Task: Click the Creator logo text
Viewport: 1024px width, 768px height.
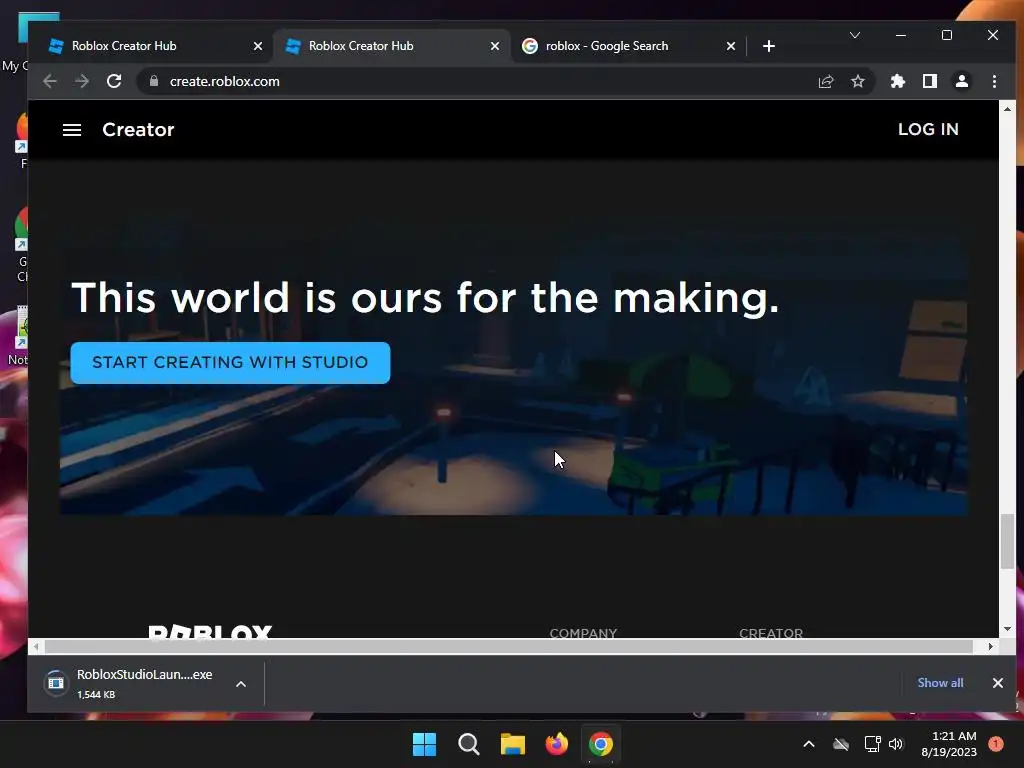Action: point(138,130)
